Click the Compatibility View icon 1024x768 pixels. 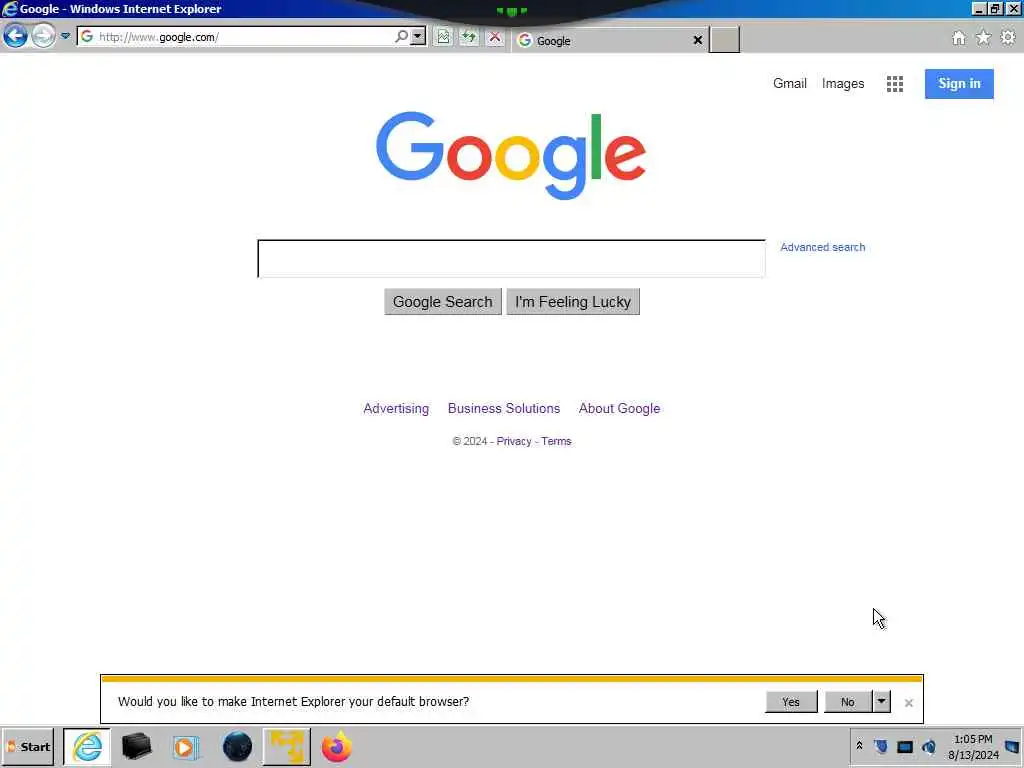443,37
